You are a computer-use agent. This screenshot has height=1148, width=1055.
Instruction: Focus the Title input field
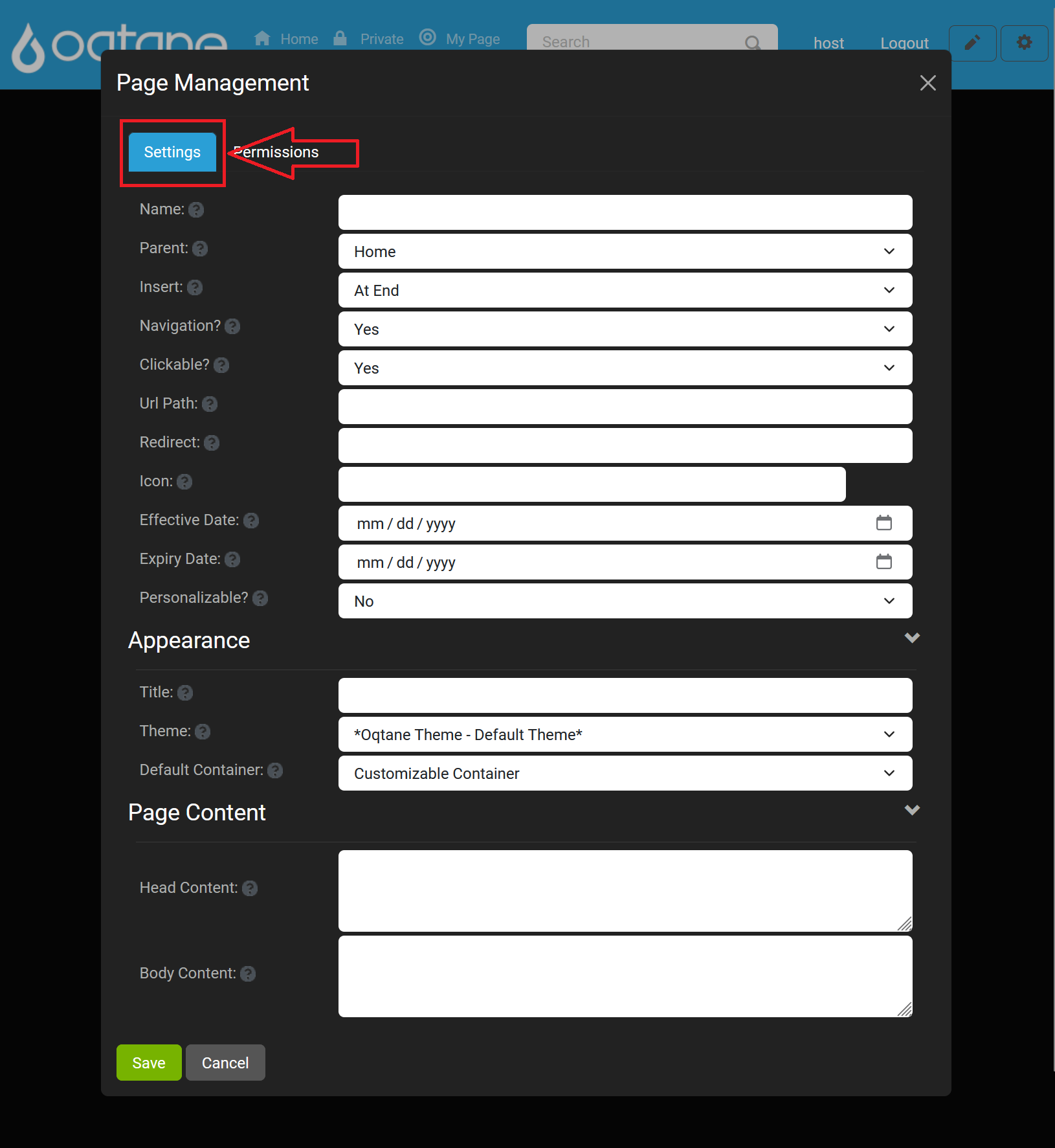point(625,695)
